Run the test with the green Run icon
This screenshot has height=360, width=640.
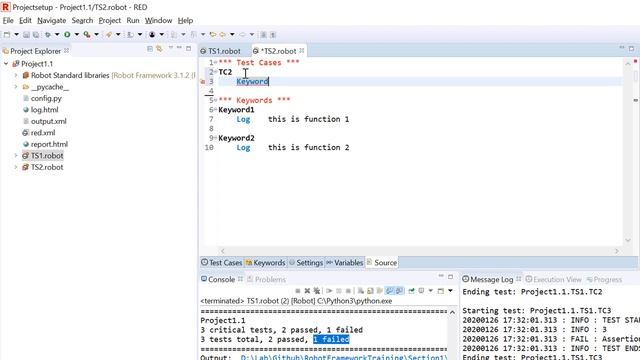click(x=67, y=35)
